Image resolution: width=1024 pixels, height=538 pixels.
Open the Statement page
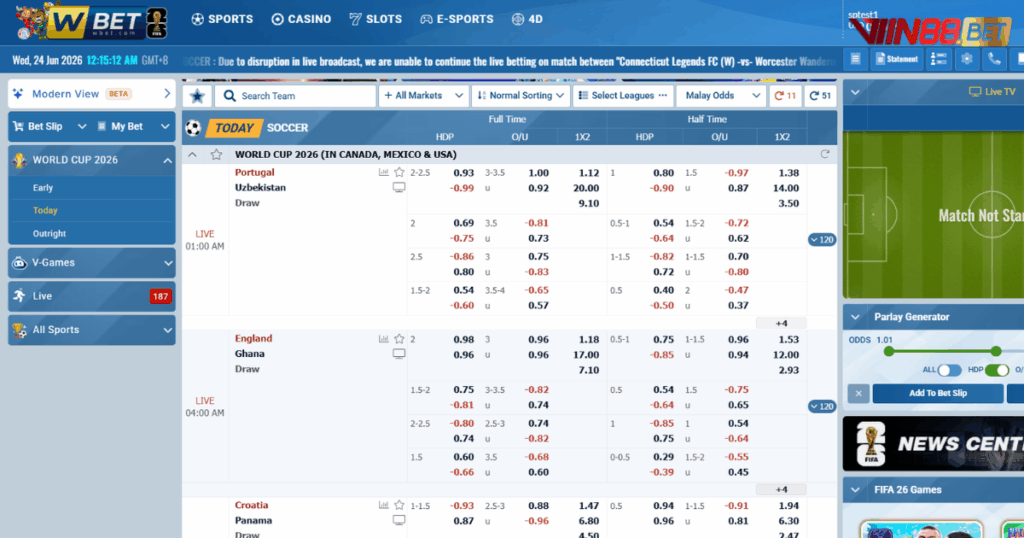[x=897, y=59]
